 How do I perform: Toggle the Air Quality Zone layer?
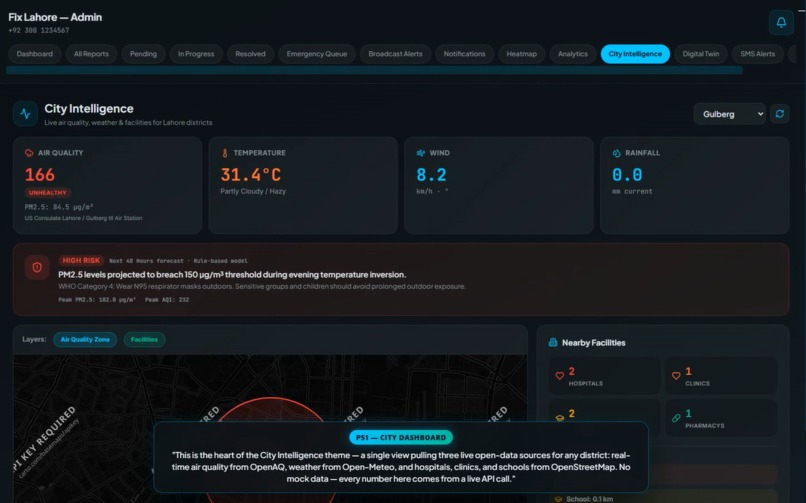85,339
